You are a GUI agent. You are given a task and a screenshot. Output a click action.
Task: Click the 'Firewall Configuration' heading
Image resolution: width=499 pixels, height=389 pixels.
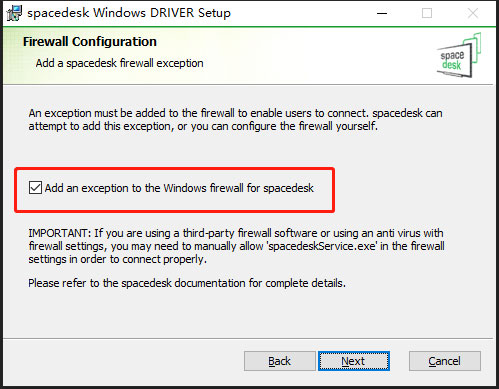pyautogui.click(x=90, y=42)
